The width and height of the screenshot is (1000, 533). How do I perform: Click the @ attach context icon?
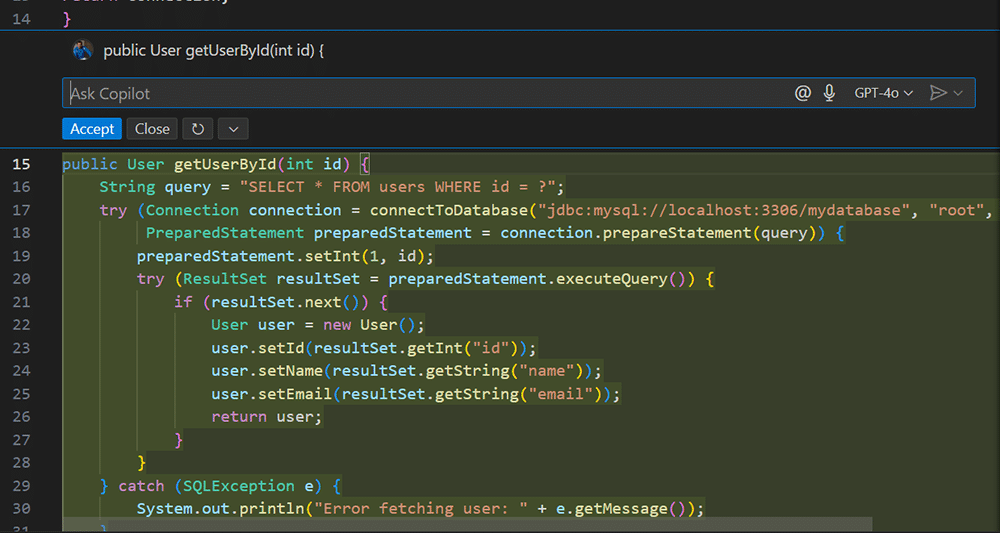coord(802,93)
